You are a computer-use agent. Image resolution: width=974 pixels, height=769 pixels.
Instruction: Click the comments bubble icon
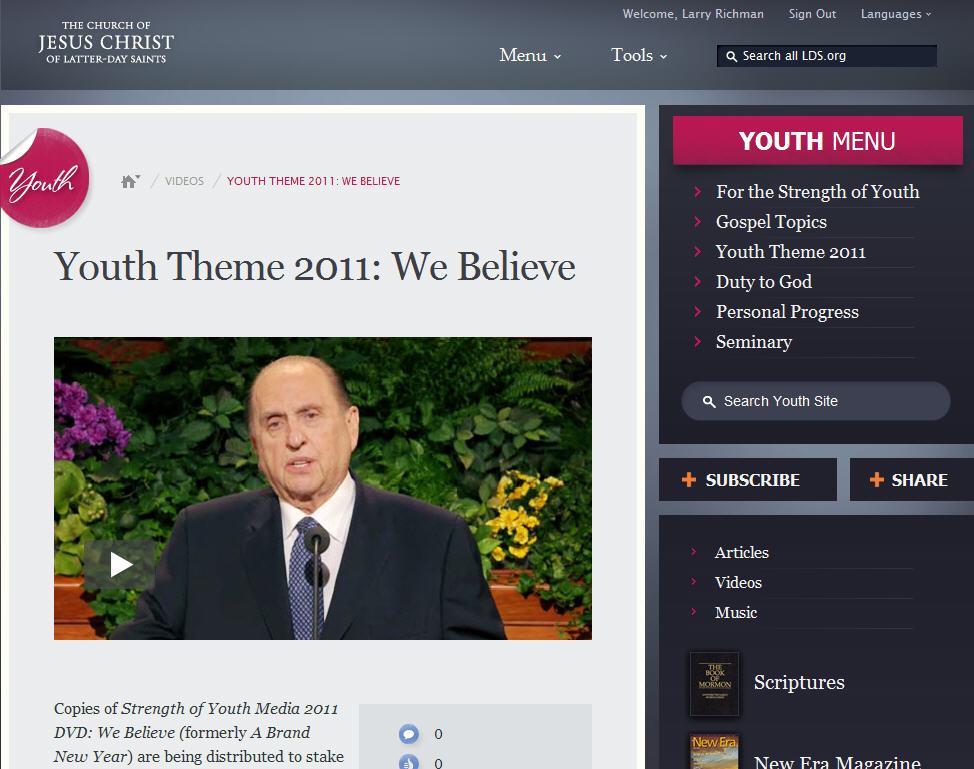point(408,734)
